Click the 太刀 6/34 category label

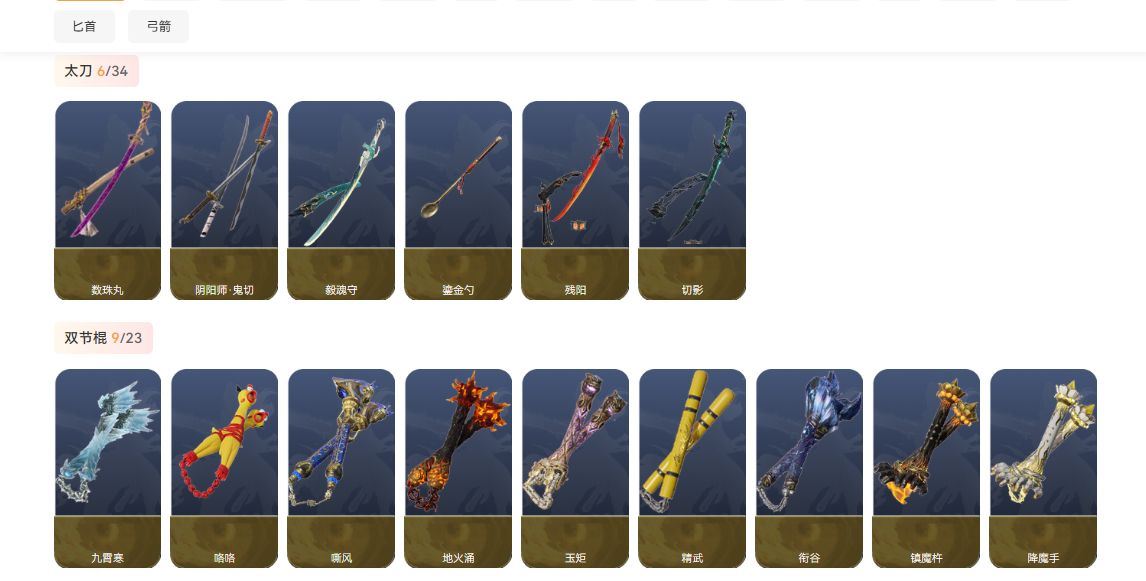pos(96,71)
